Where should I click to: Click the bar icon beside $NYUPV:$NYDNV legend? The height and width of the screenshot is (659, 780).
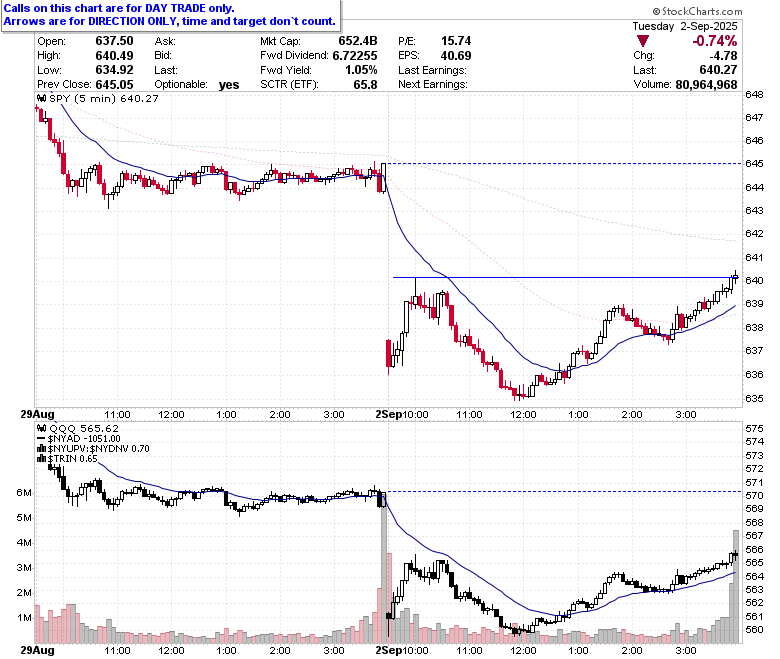pos(42,449)
